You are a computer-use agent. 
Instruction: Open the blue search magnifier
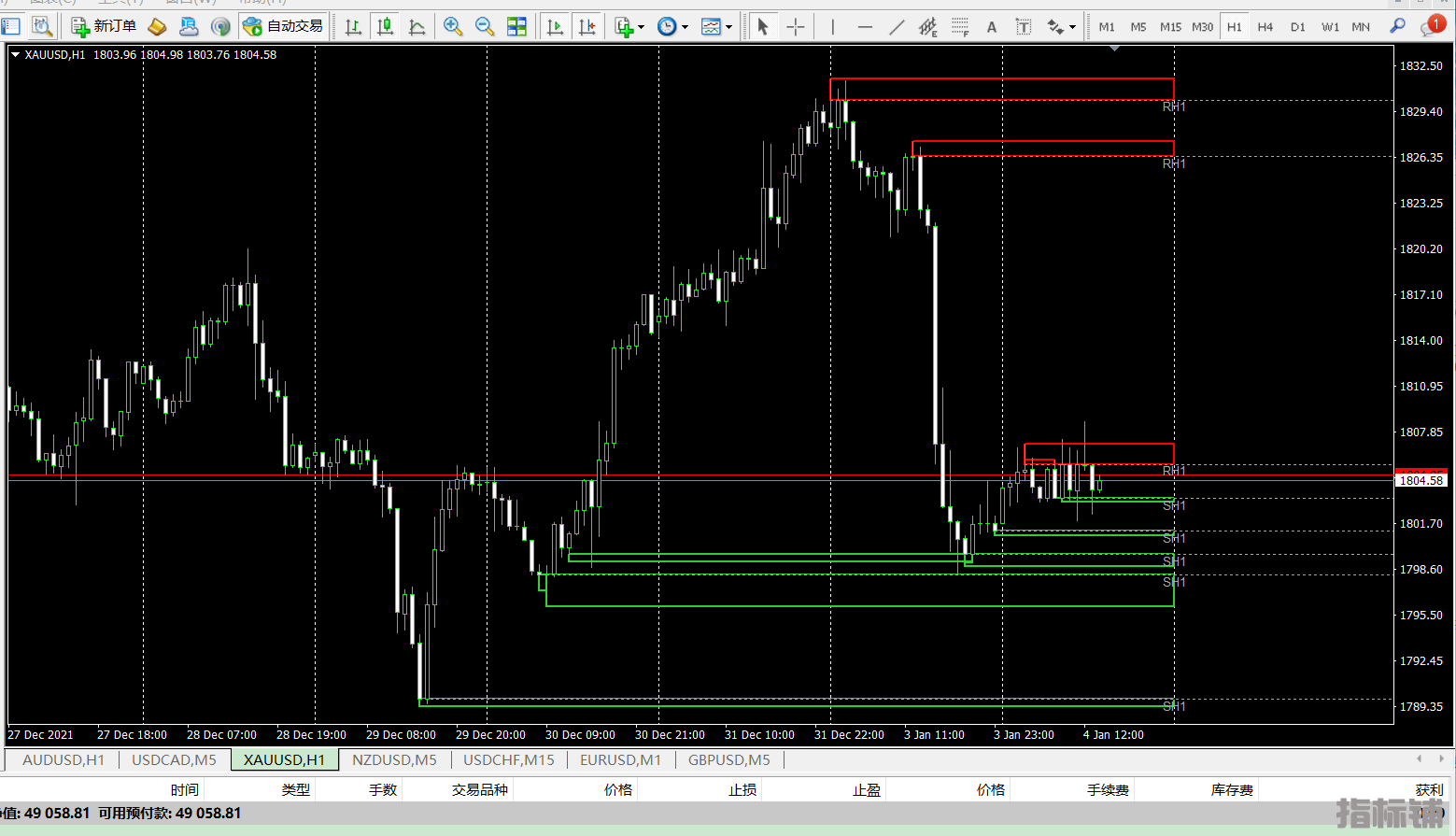pos(1397,26)
